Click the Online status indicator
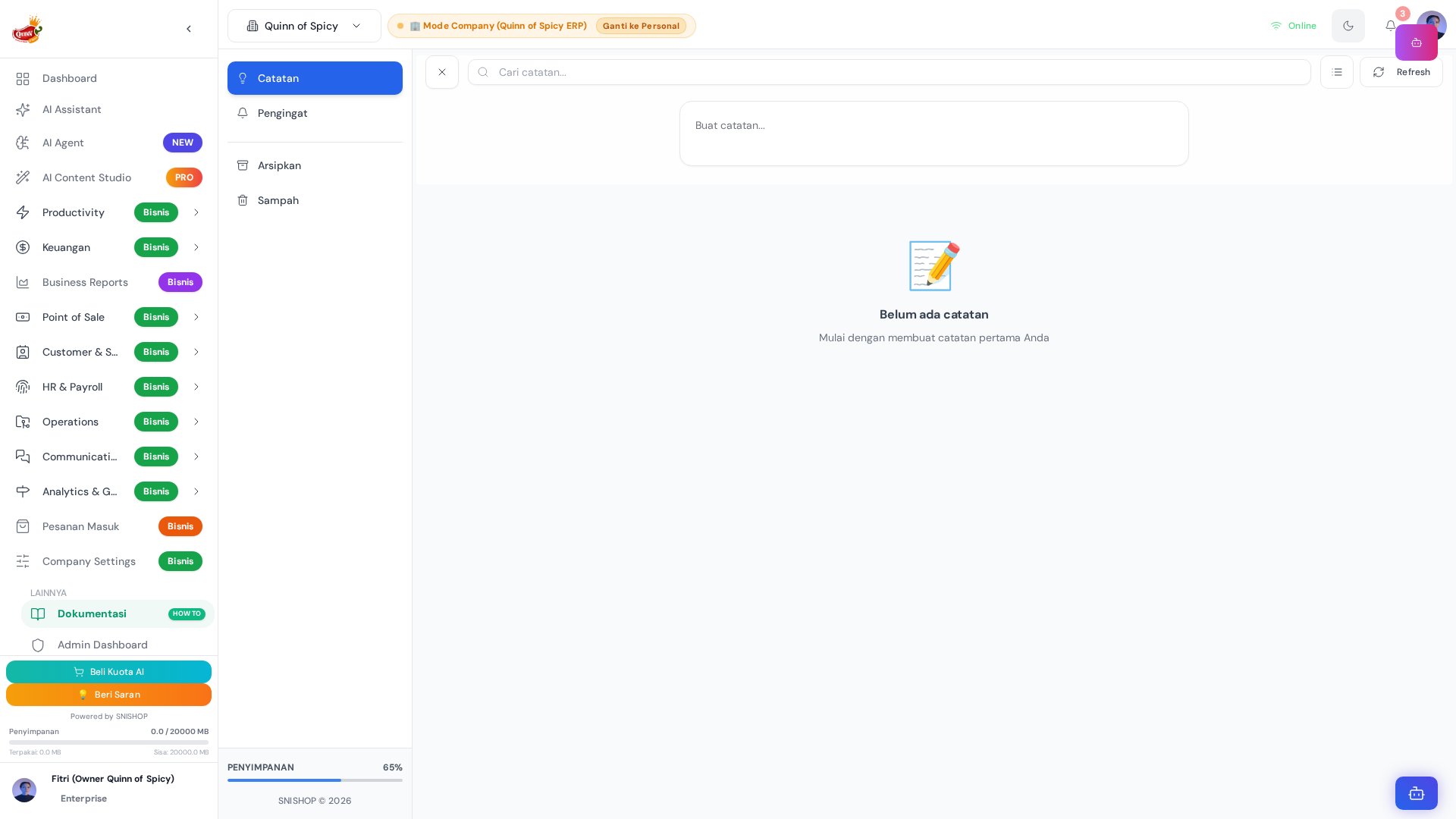 point(1294,26)
